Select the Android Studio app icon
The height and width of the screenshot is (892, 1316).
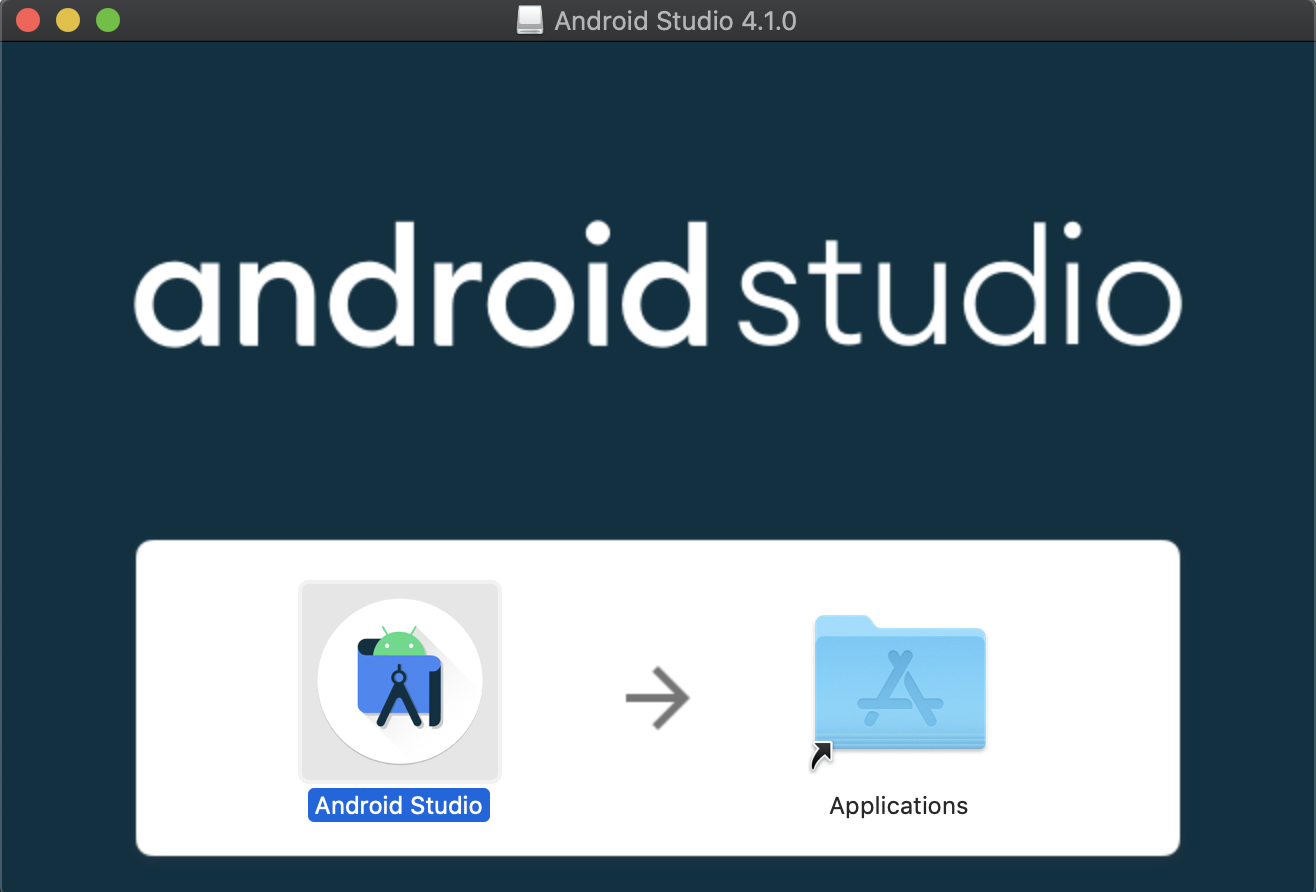click(x=400, y=681)
